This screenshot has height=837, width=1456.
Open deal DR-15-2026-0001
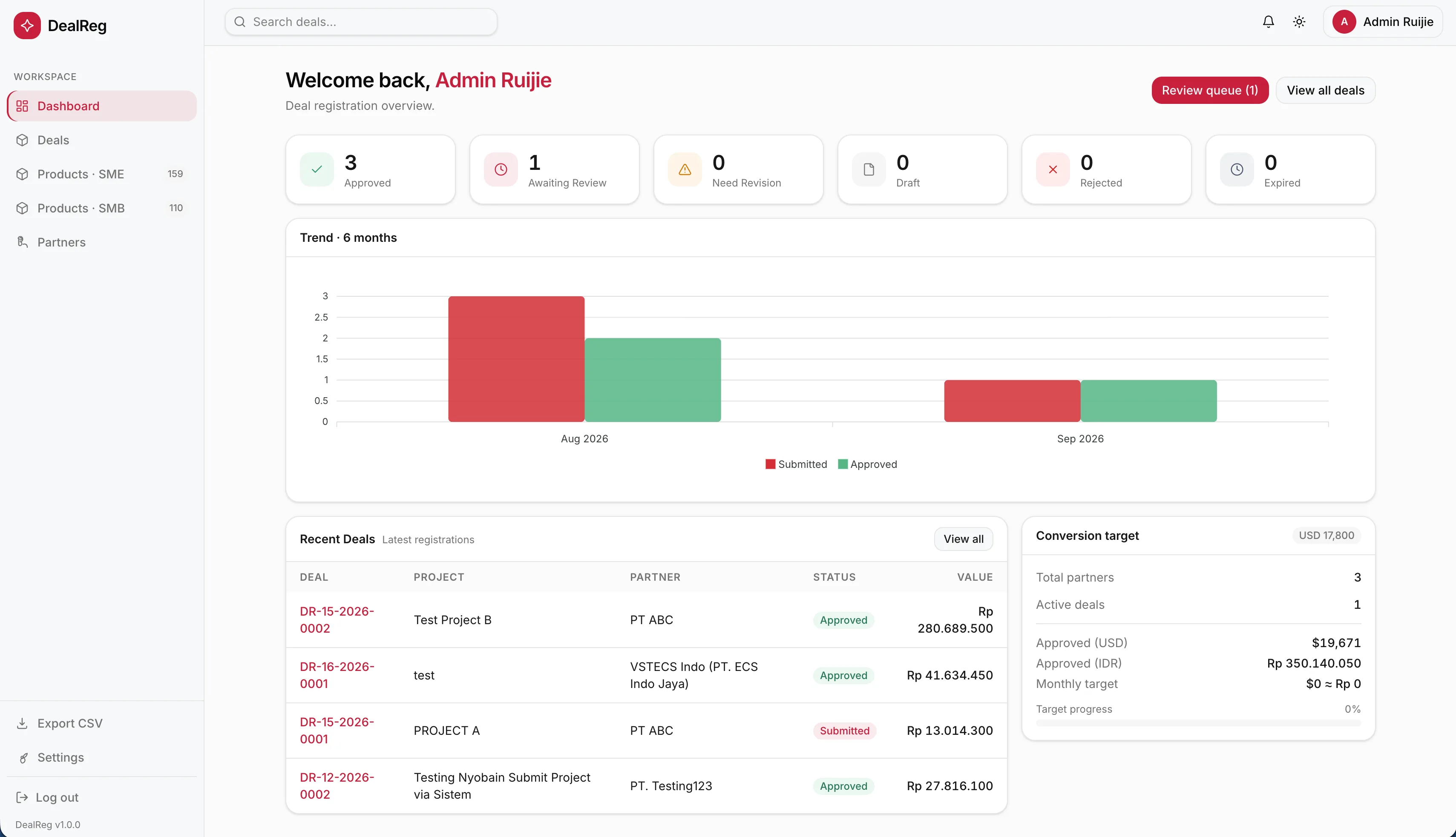coord(337,730)
